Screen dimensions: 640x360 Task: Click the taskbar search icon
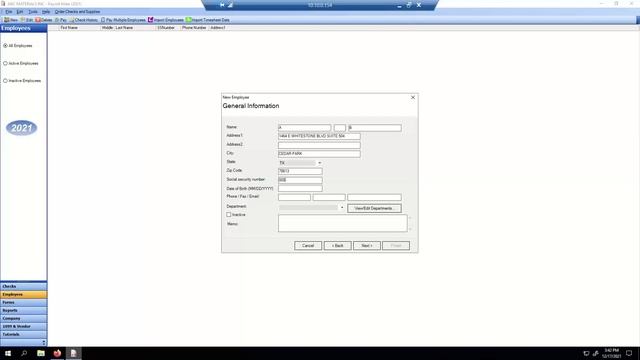24,353
